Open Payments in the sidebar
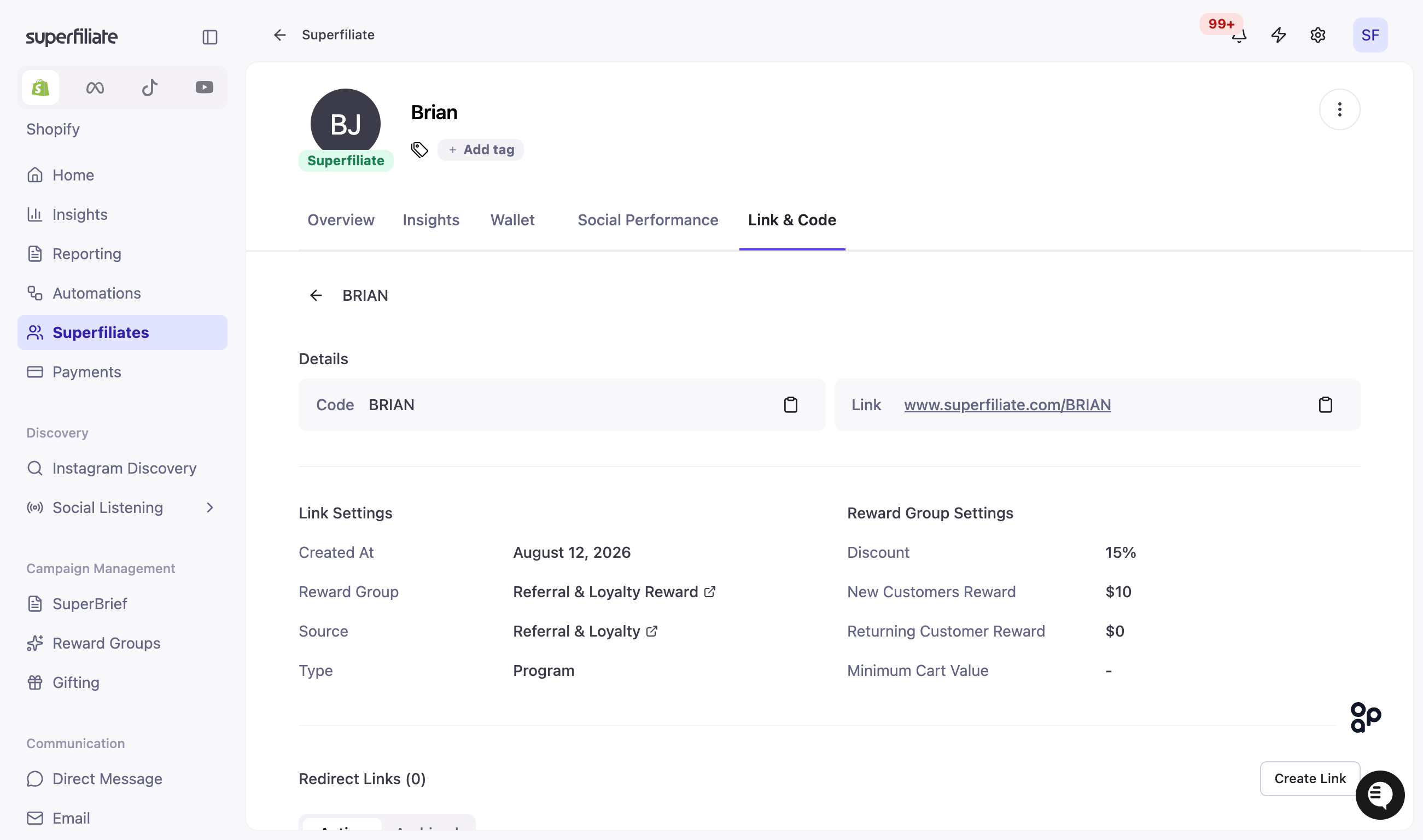This screenshot has width=1423, height=840. click(x=123, y=372)
